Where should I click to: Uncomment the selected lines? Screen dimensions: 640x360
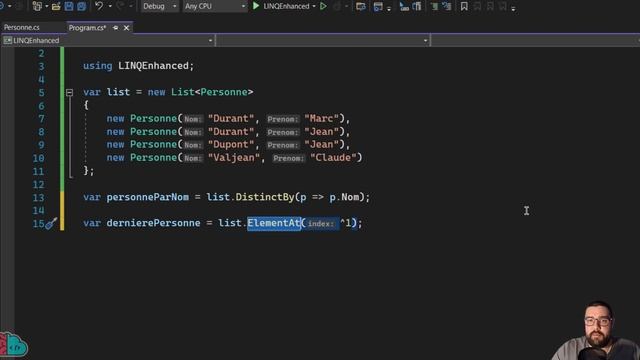(x=447, y=6)
